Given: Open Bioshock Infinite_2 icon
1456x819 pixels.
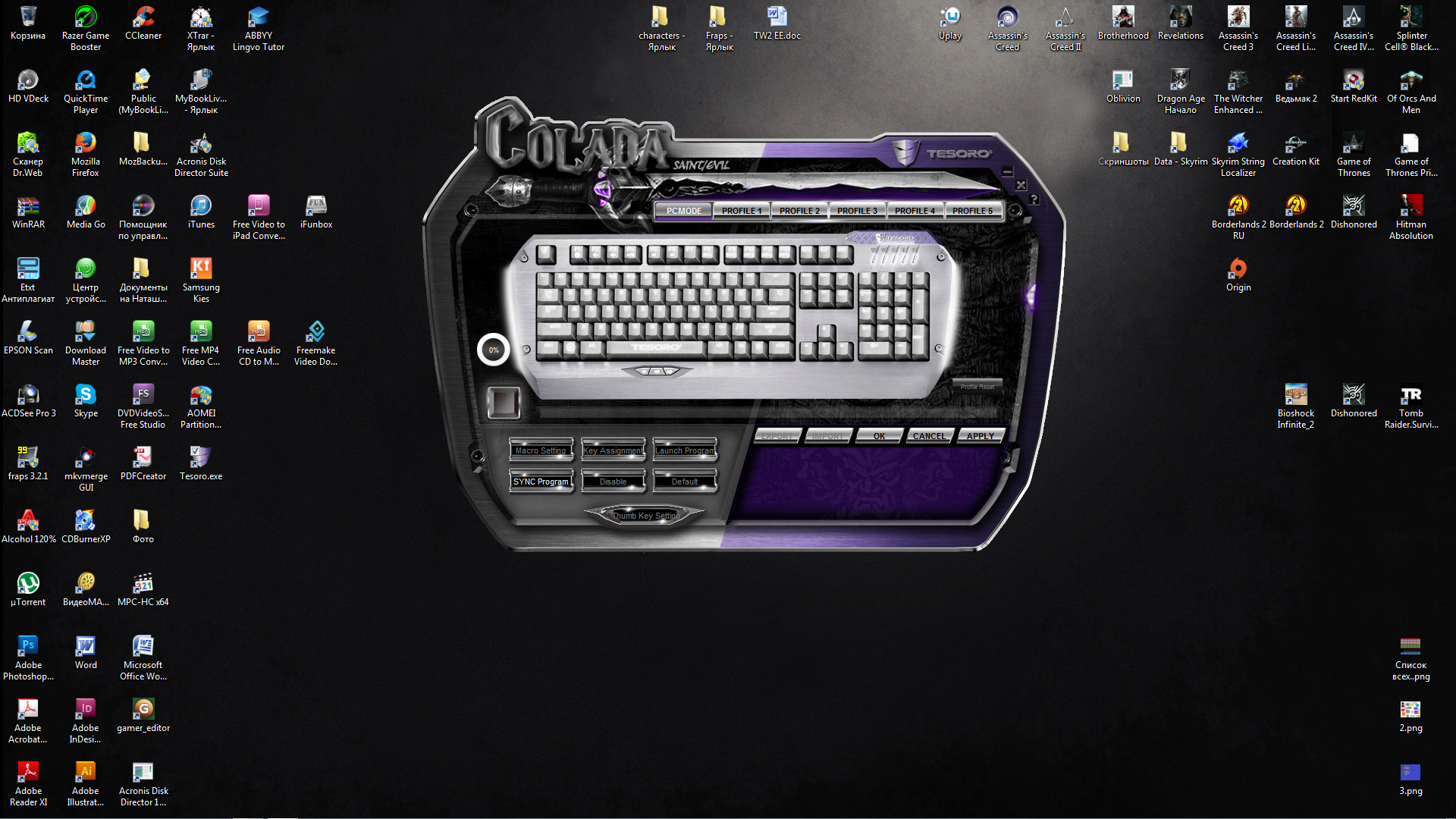Looking at the screenshot, I should click(x=1296, y=406).
